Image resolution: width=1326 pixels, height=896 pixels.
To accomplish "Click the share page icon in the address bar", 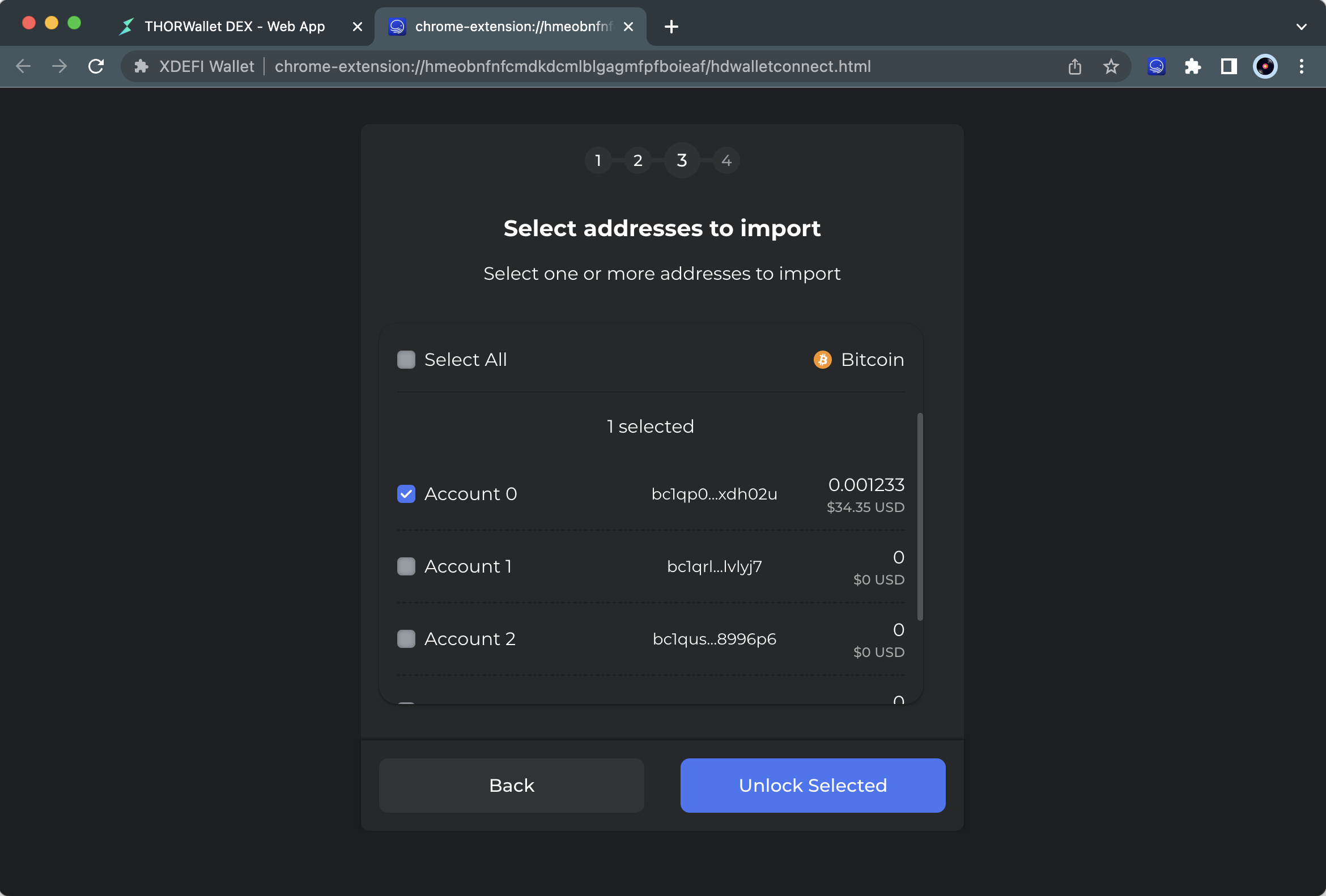I will (1074, 67).
